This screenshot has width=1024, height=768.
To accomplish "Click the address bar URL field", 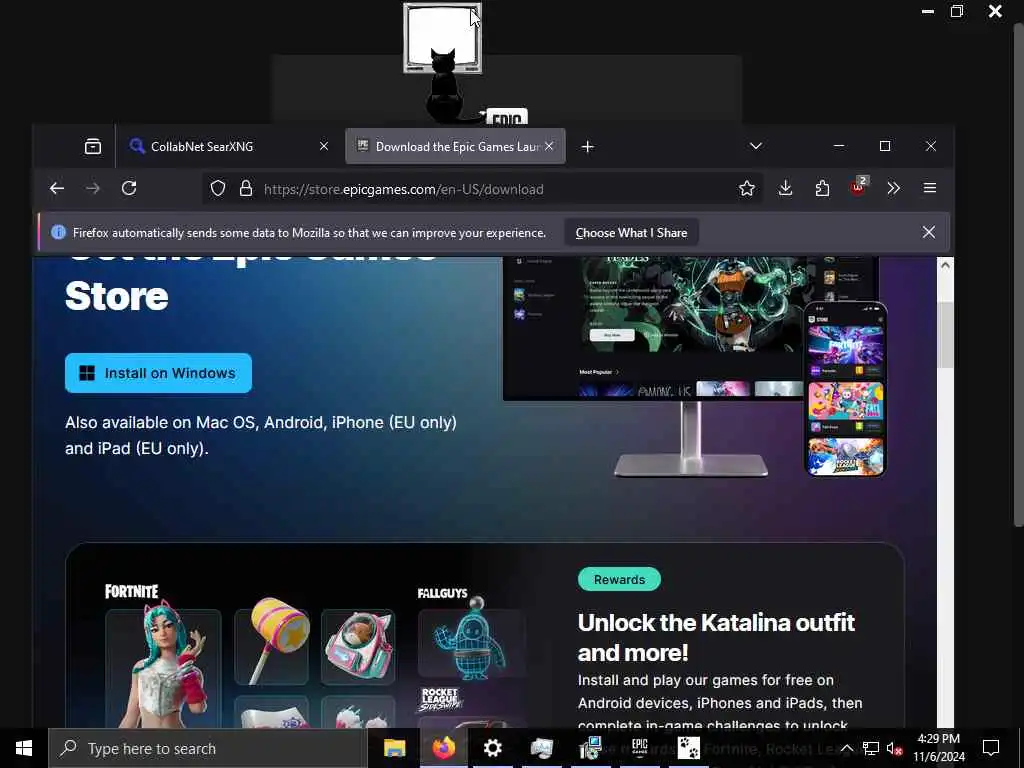I will coord(483,189).
